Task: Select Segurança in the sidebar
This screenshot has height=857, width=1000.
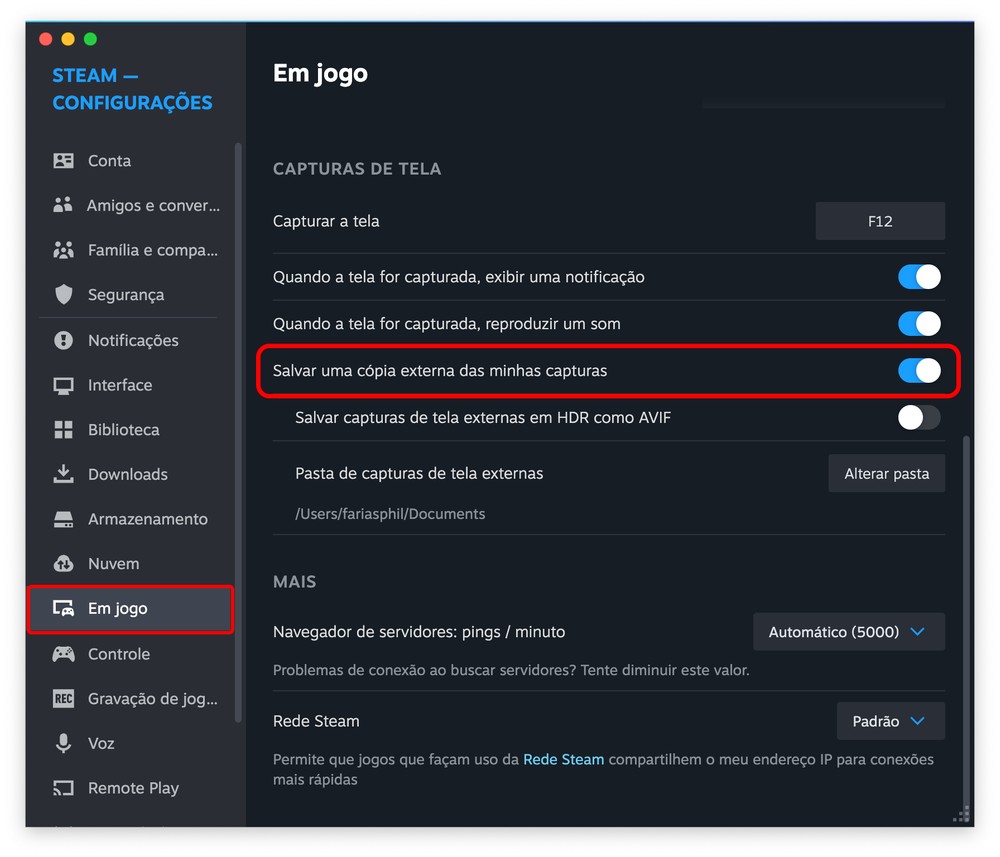Action: [130, 295]
